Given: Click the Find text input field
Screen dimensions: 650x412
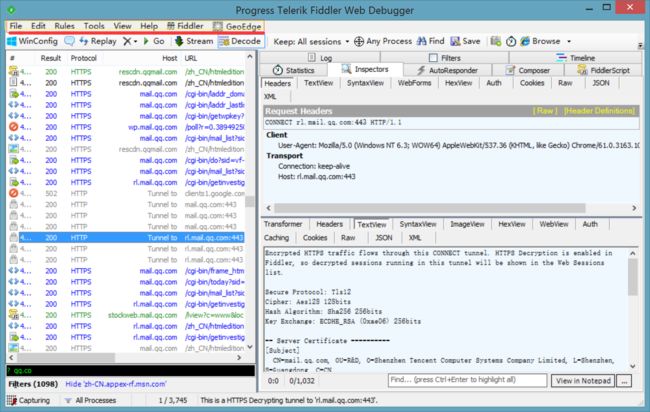Looking at the screenshot, I should coord(467,380).
